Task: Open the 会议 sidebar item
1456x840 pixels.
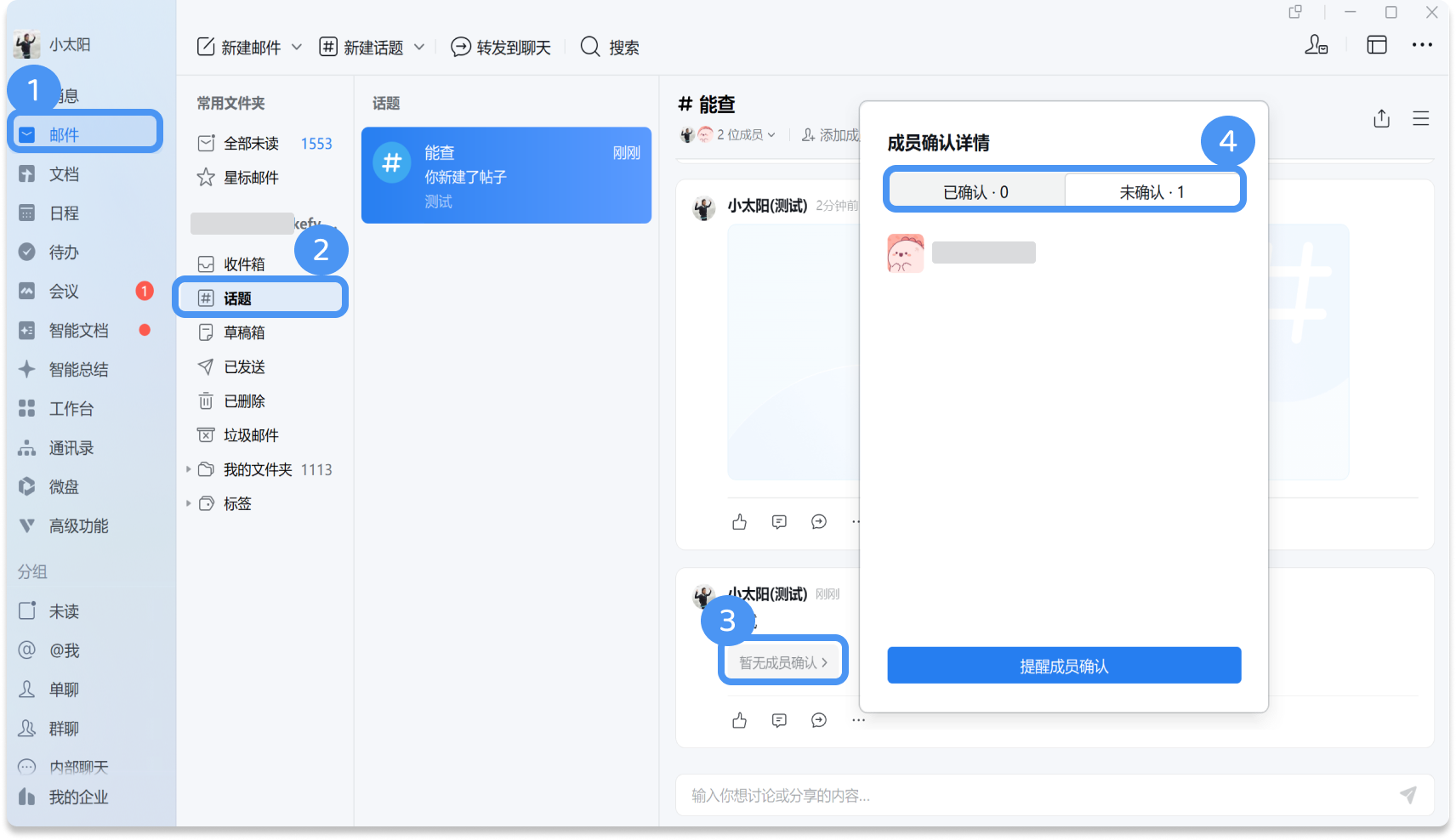Action: pyautogui.click(x=64, y=291)
